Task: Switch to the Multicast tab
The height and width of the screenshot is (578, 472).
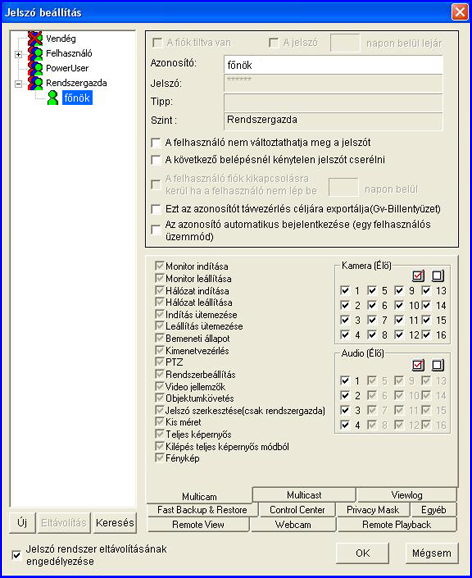Action: pos(304,495)
